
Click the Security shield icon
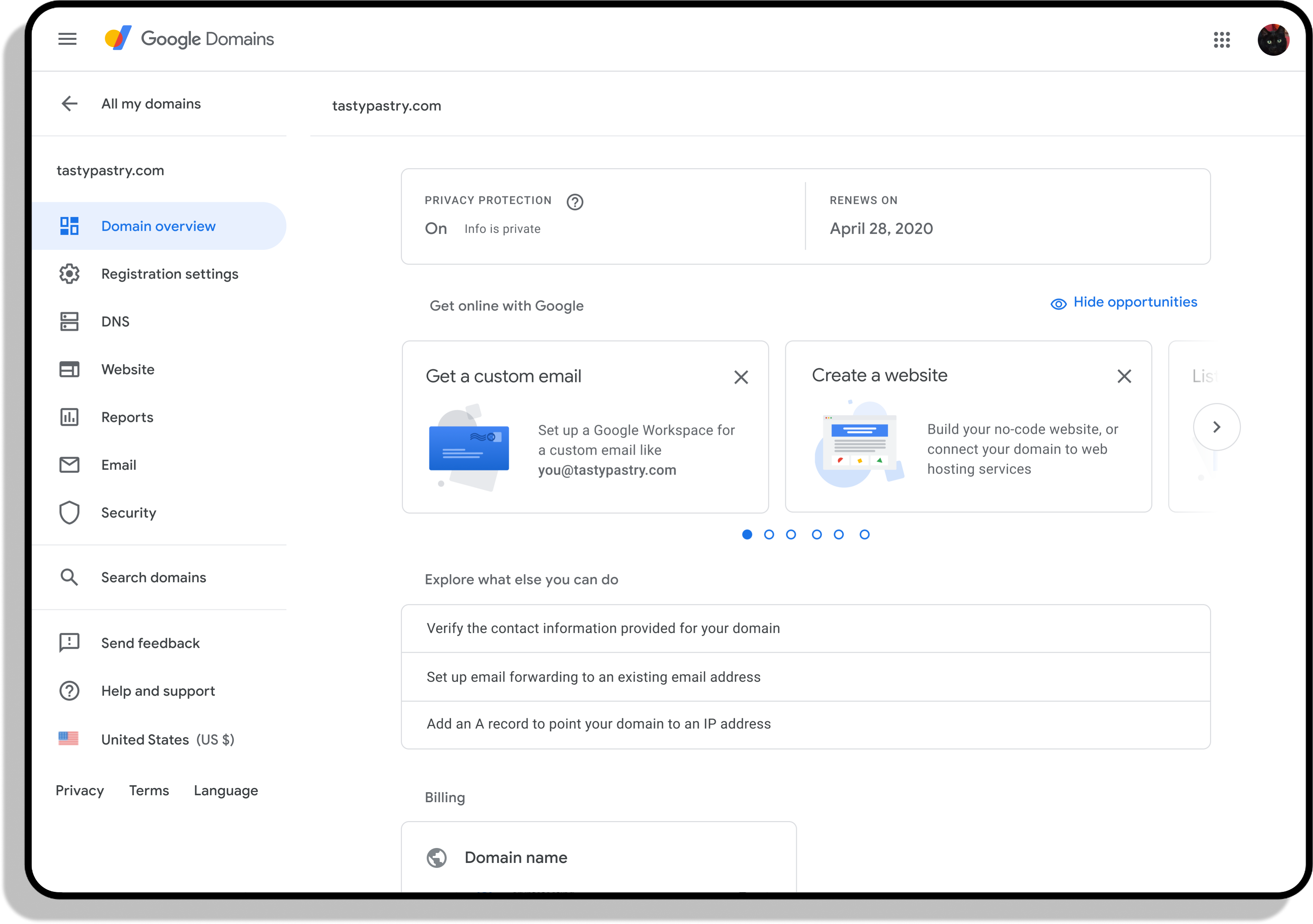click(69, 513)
